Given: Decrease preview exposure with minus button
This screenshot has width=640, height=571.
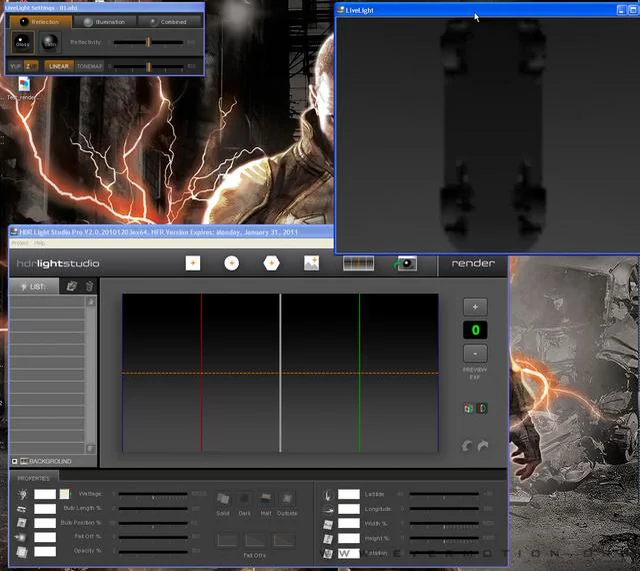Looking at the screenshot, I should [x=475, y=353].
